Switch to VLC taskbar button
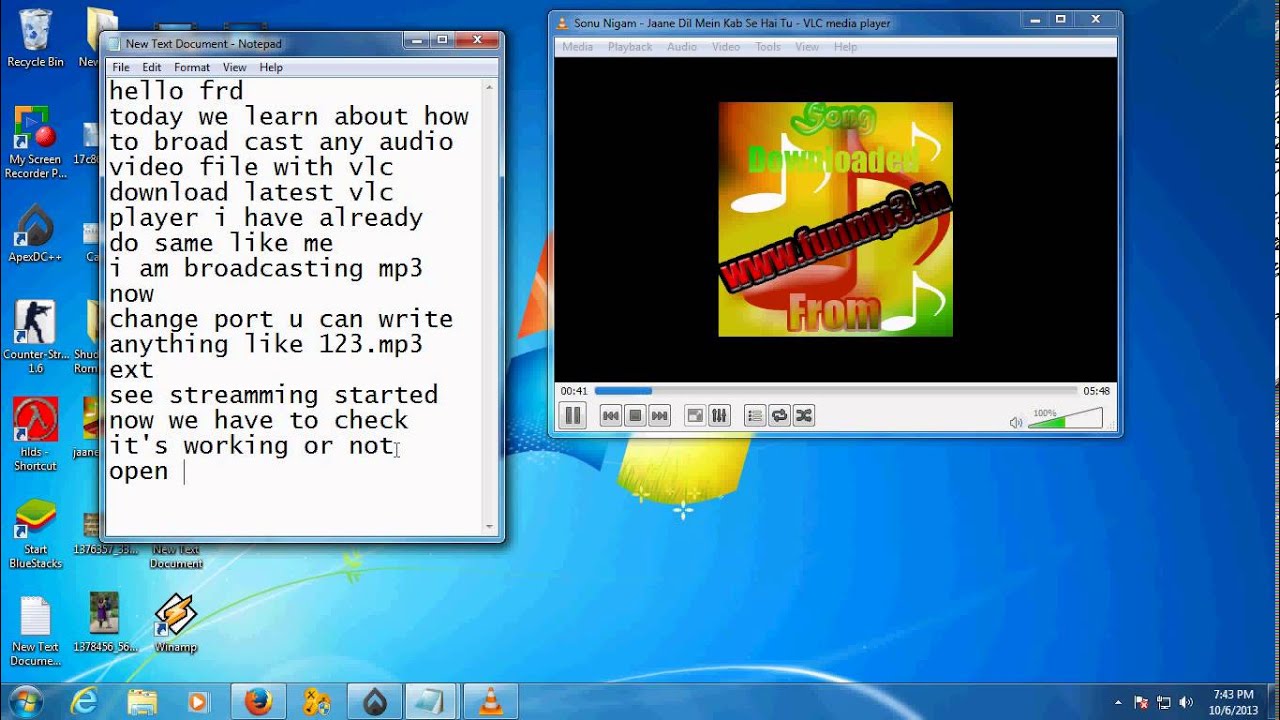1280x720 pixels. tap(491, 702)
